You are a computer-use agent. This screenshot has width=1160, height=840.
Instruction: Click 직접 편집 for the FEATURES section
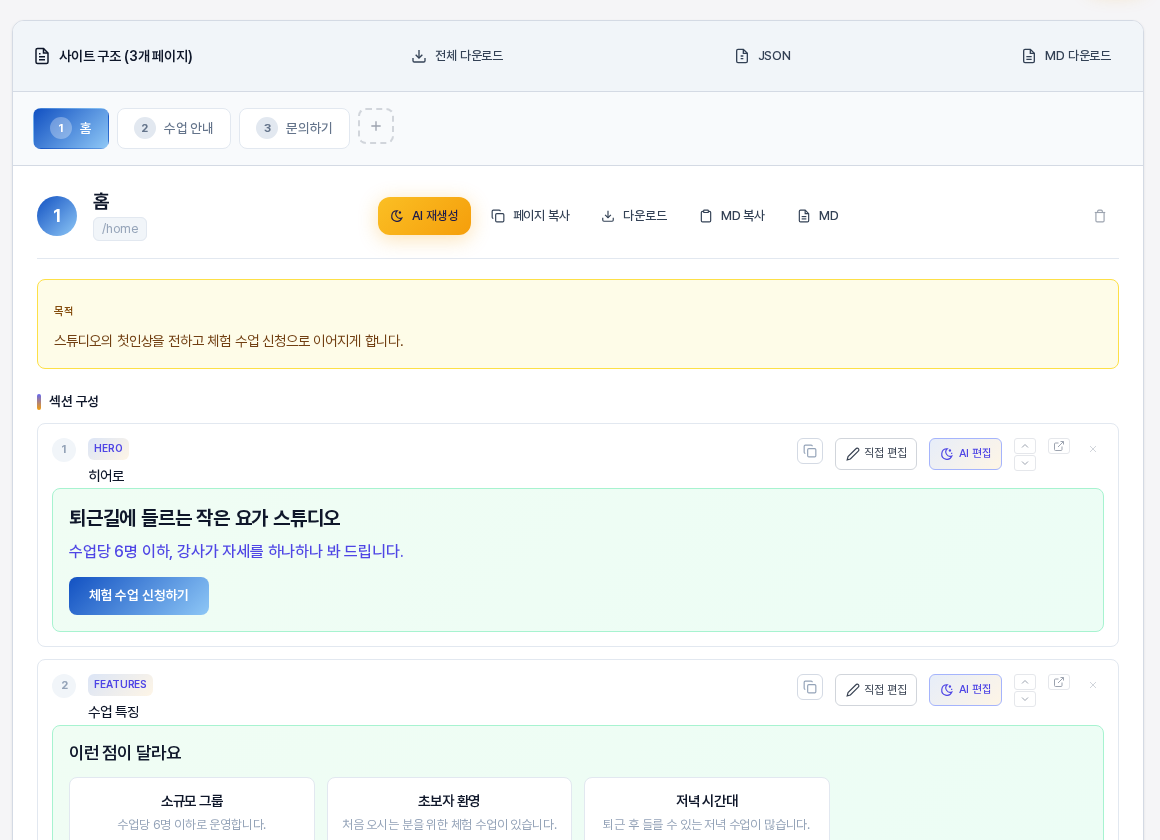click(x=876, y=690)
